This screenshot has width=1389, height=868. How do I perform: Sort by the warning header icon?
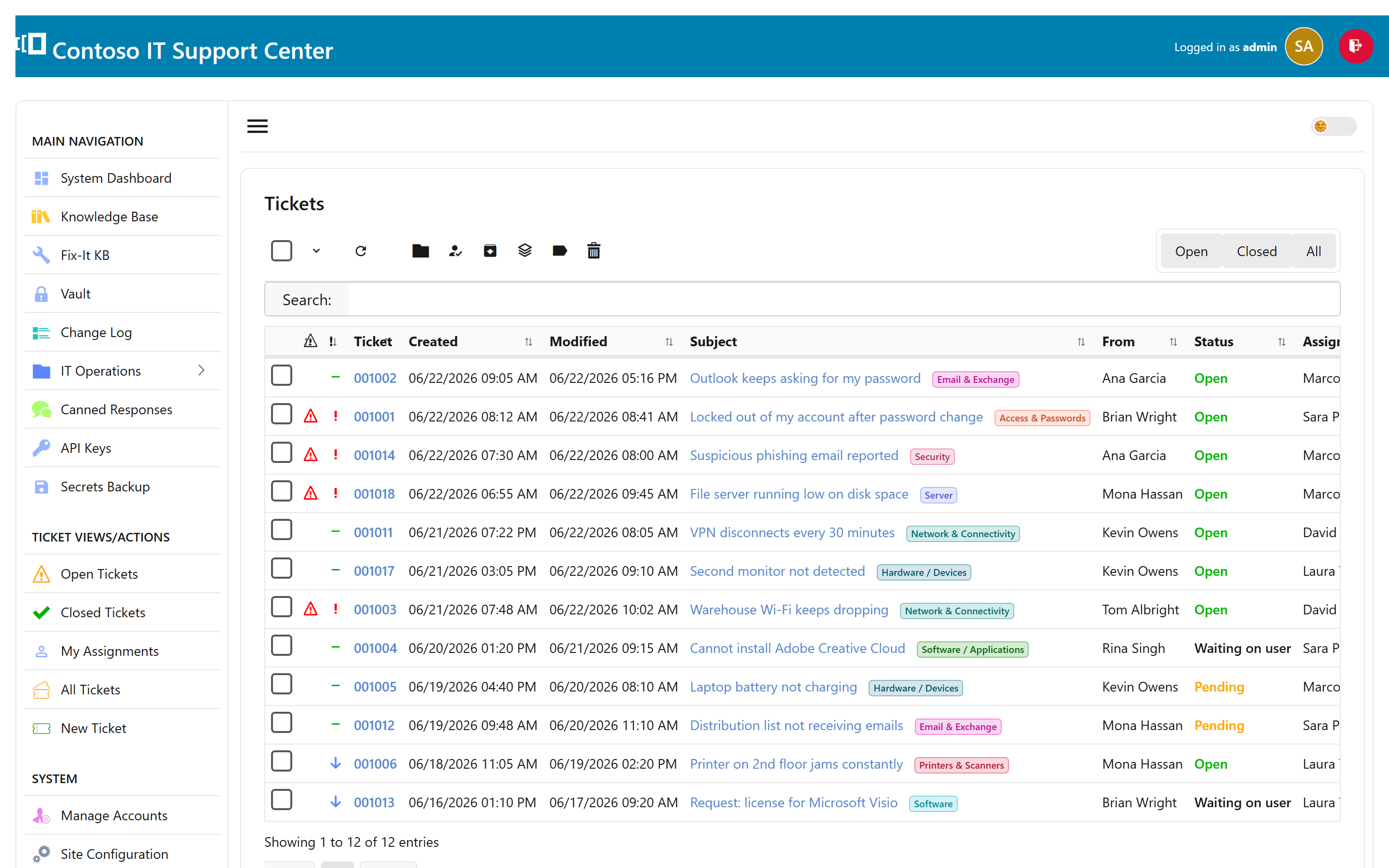[310, 341]
